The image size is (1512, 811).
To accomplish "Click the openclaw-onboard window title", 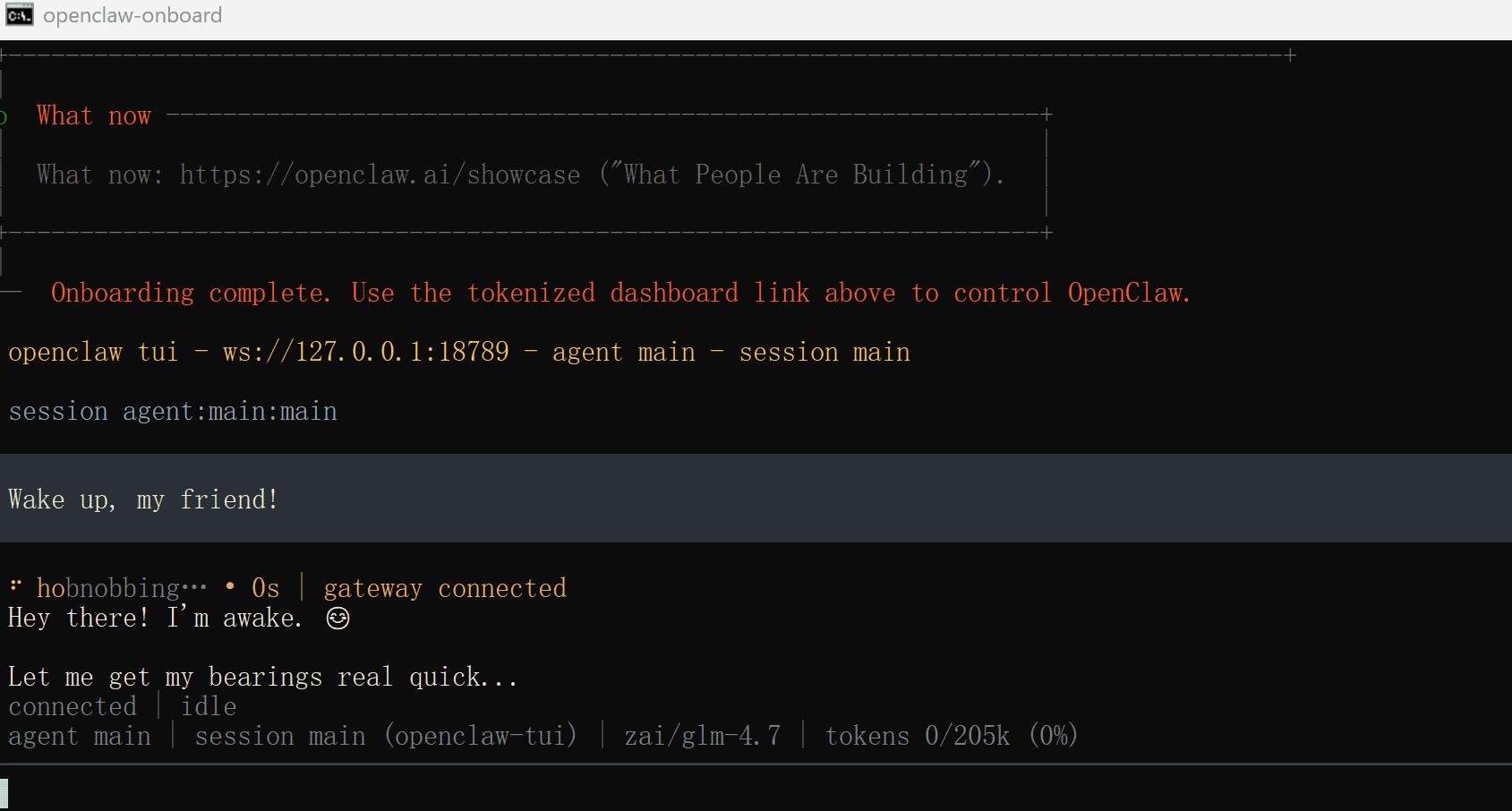I will [132, 15].
